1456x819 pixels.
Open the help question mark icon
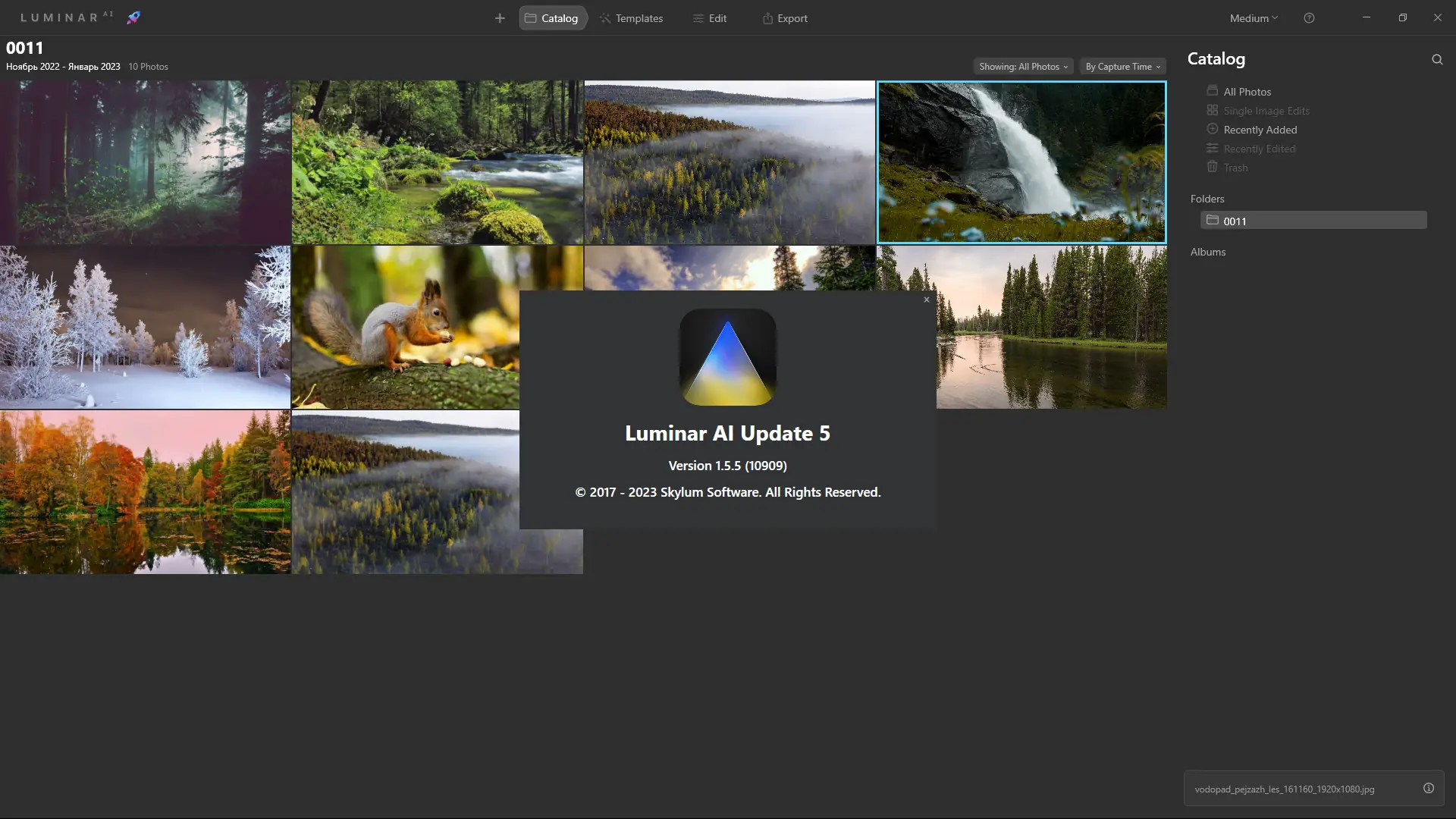(x=1309, y=18)
